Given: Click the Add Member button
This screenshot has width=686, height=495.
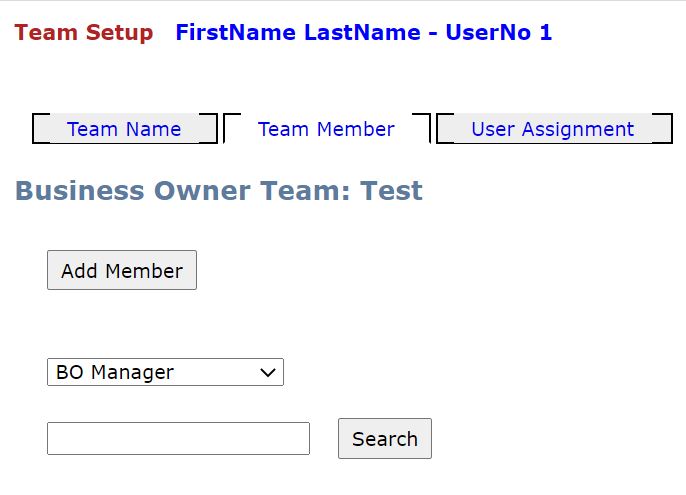Looking at the screenshot, I should coord(122,270).
